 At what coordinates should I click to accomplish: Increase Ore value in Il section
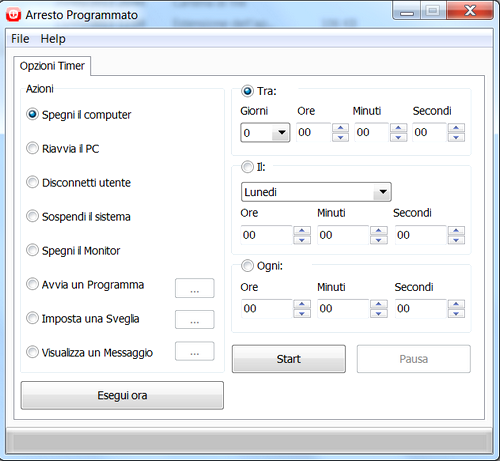click(x=302, y=231)
